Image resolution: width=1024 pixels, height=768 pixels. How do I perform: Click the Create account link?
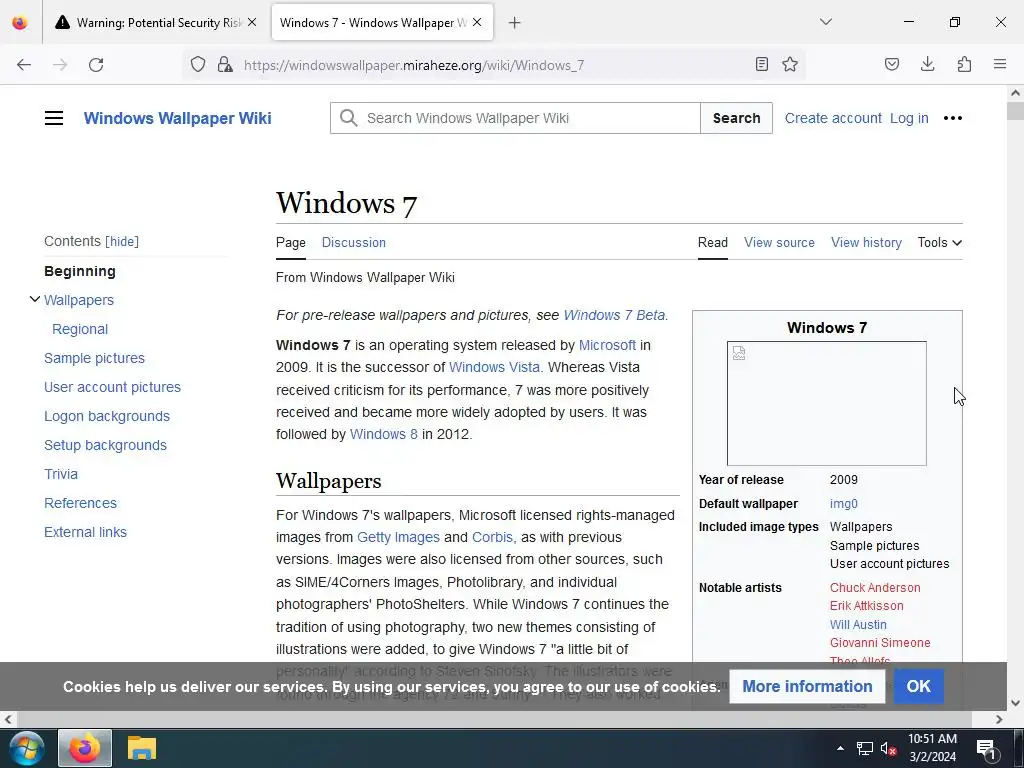(x=833, y=118)
